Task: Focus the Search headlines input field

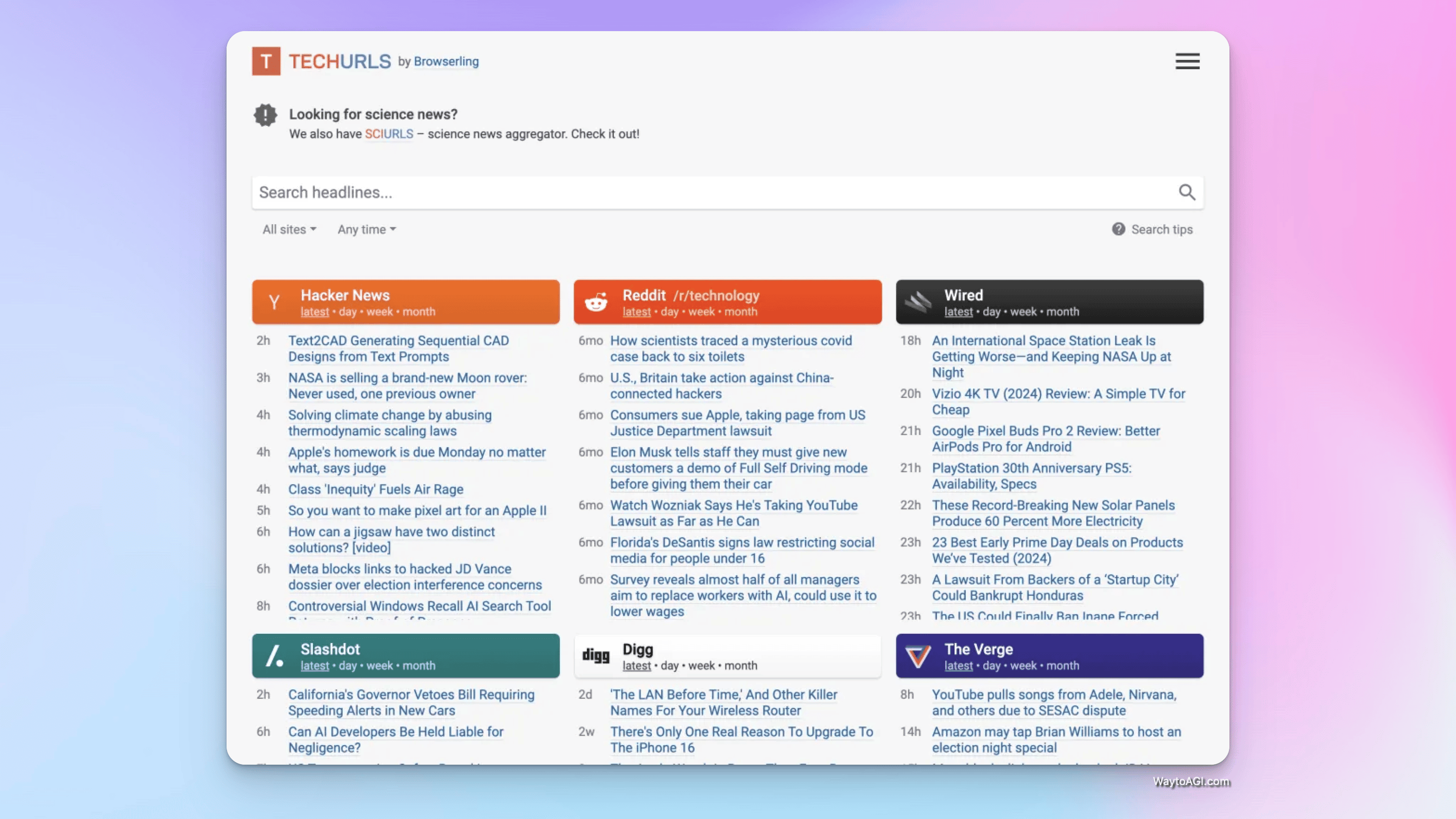Action: point(712,192)
